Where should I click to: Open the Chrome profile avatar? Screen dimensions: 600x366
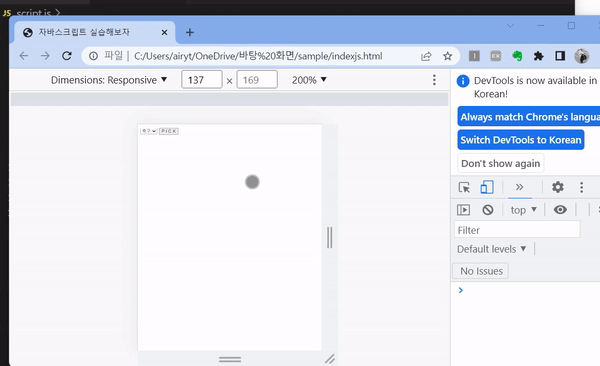pos(581,56)
